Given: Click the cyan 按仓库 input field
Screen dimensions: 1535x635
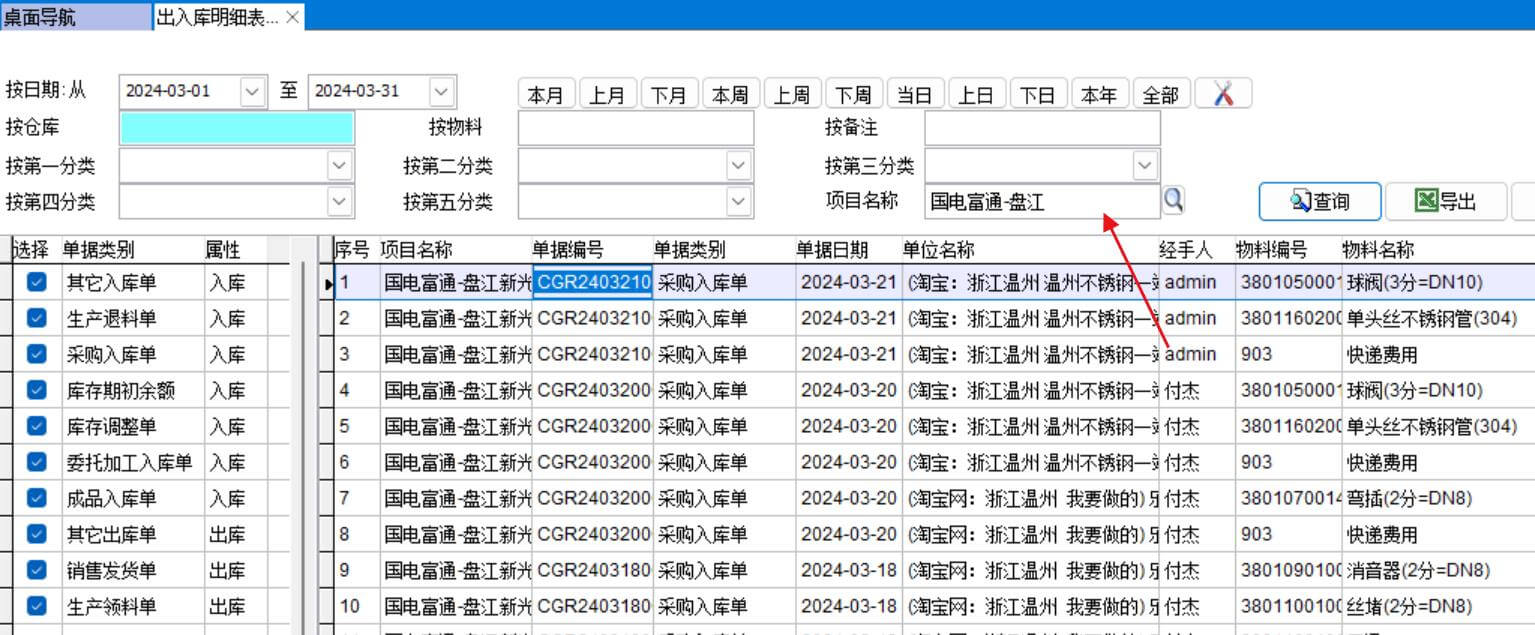Looking at the screenshot, I should (x=236, y=128).
